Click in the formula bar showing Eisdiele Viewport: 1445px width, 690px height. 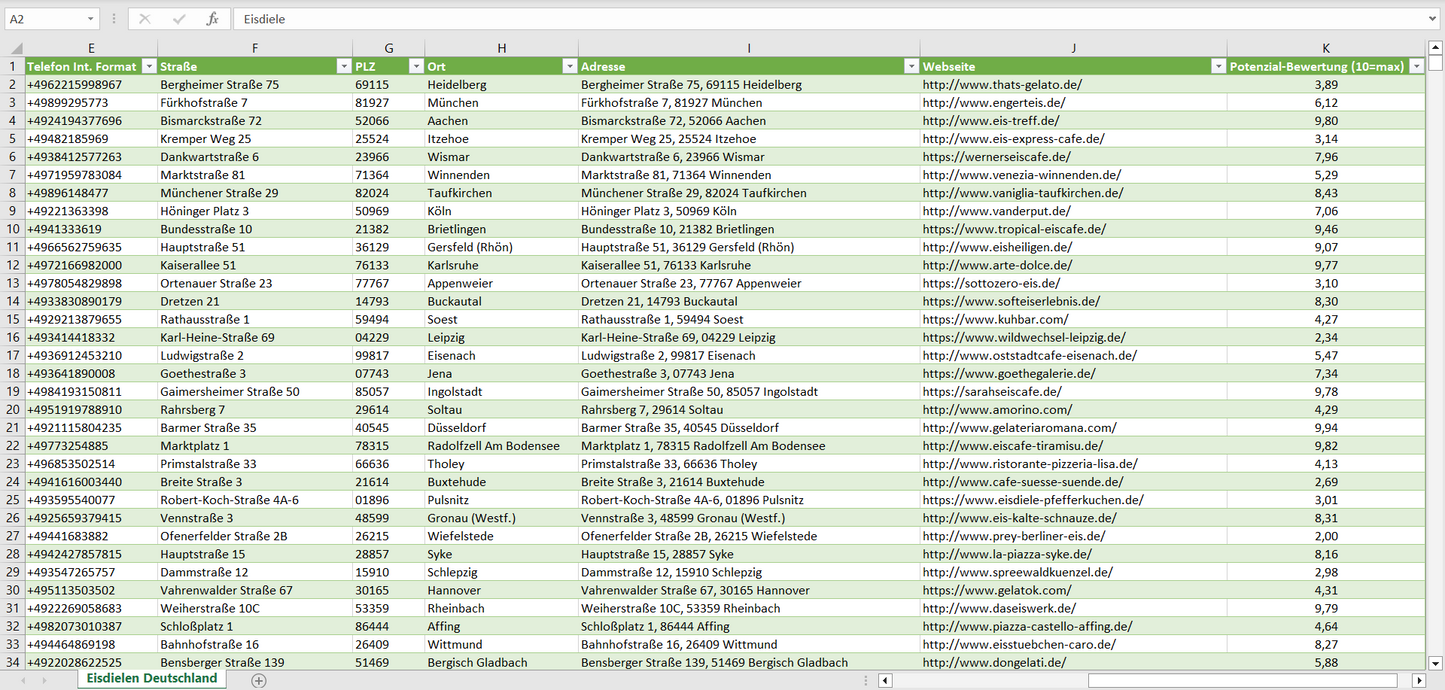[x=800, y=19]
